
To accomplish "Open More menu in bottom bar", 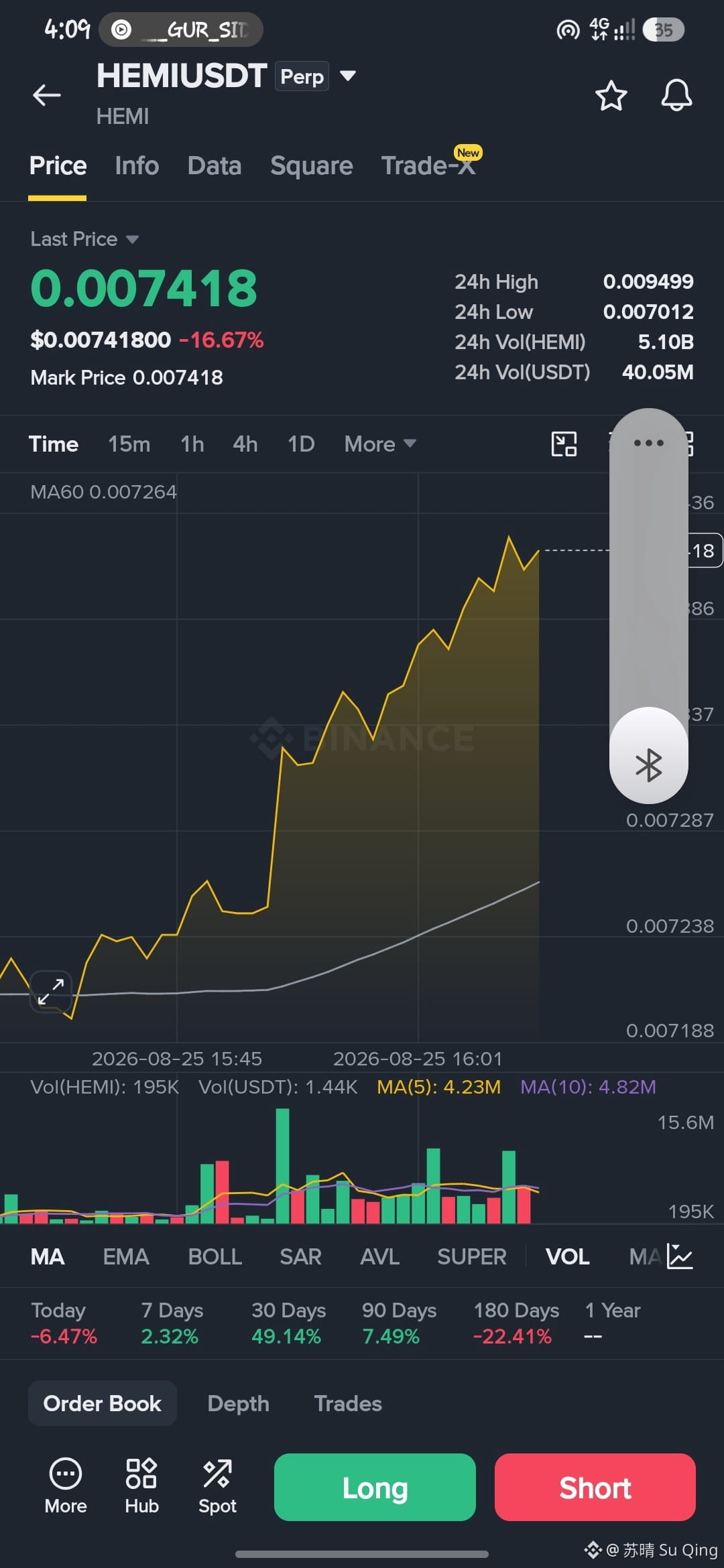I will (66, 1486).
